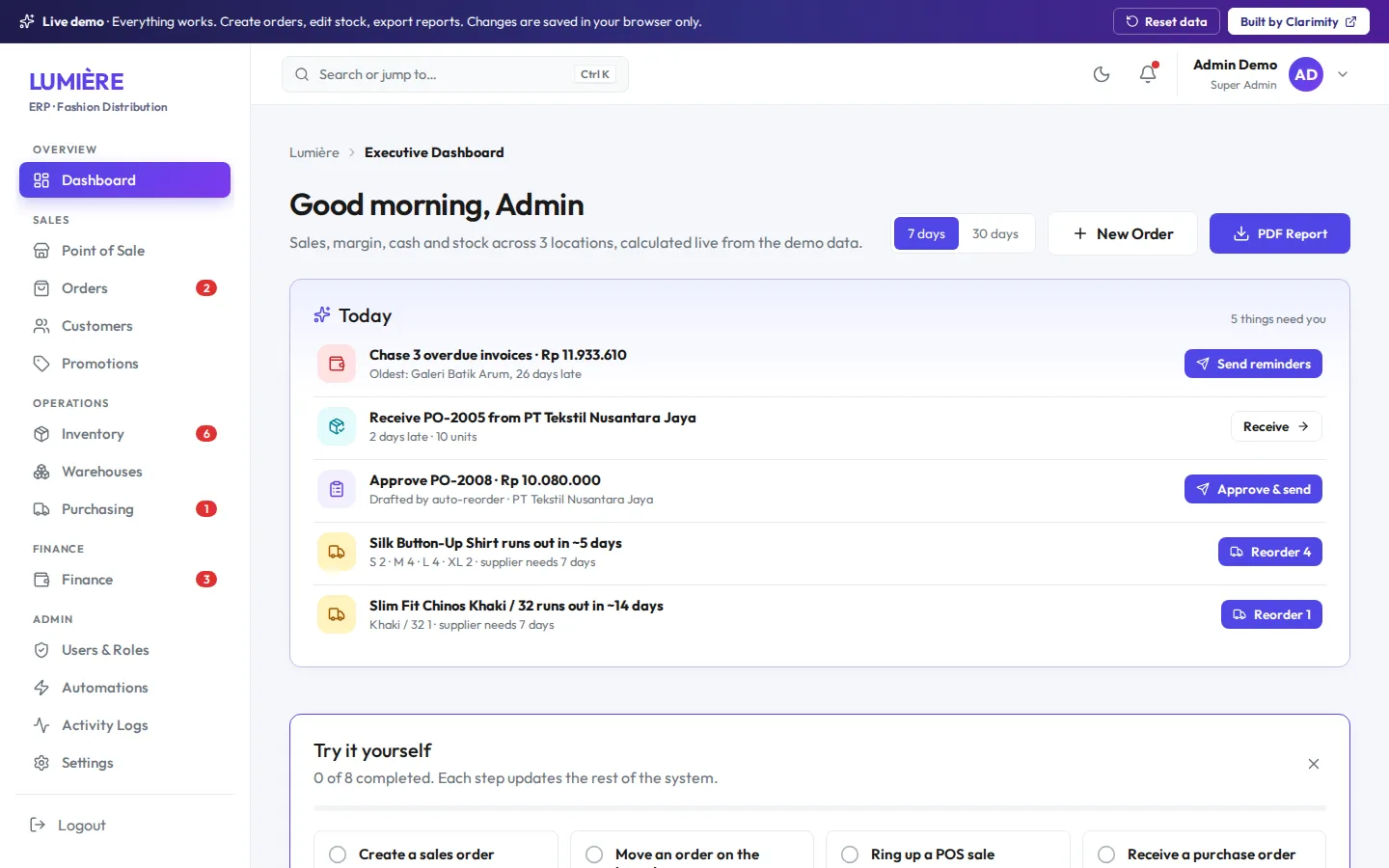1389x868 pixels.
Task: Go to Purchasing in the sidebar
Action: tap(124, 509)
